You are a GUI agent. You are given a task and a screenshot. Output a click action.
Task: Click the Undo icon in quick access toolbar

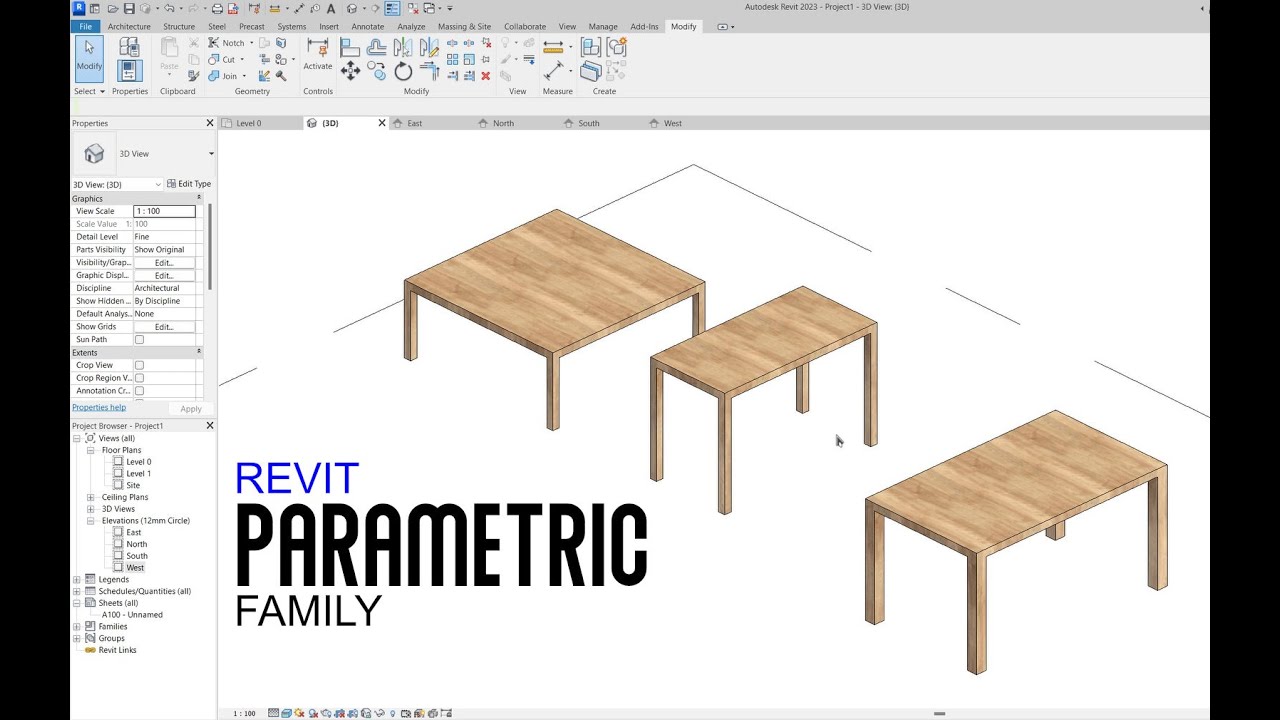coord(169,8)
